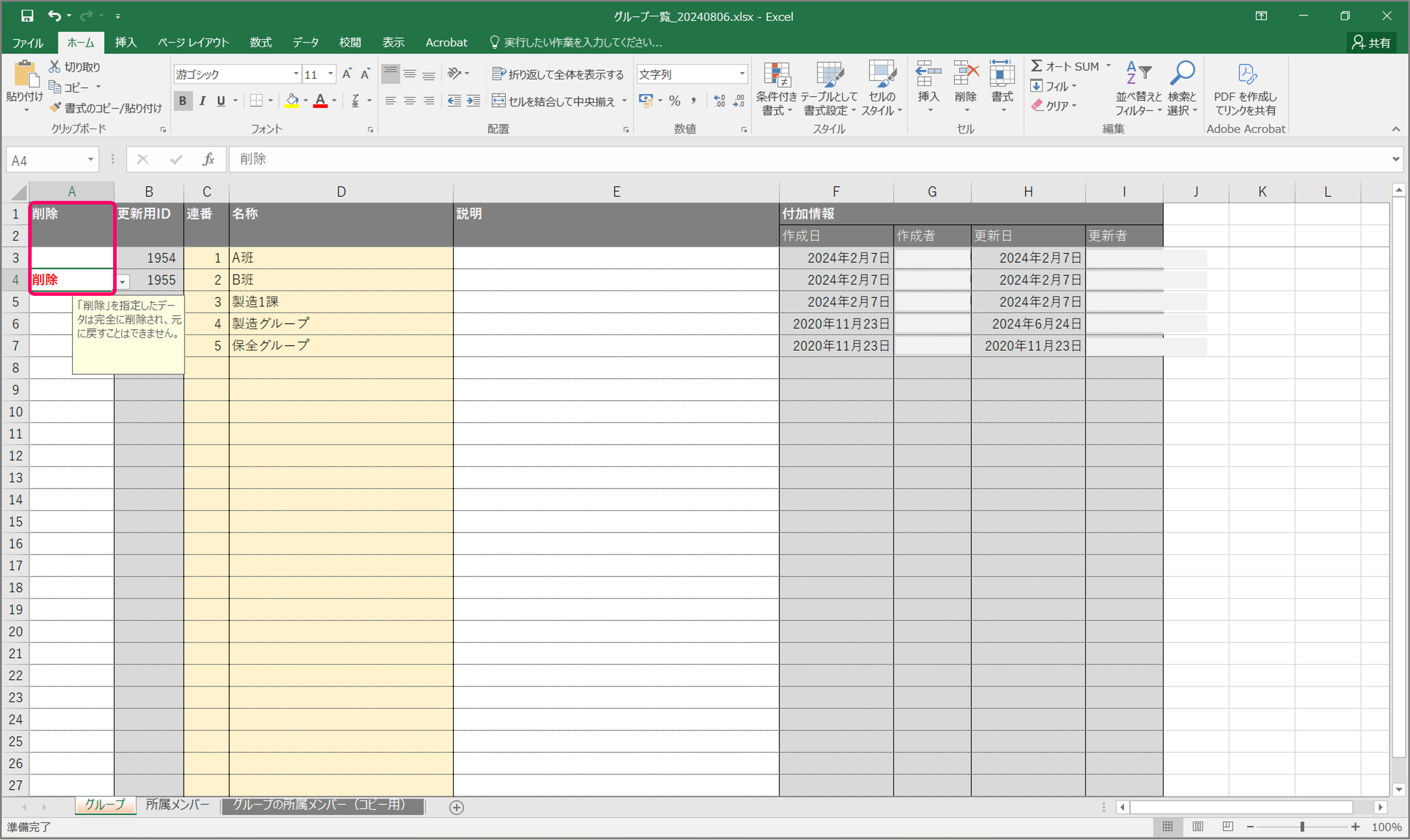This screenshot has width=1410, height=840.
Task: Switch to the 所属メンバー sheet tab
Action: (177, 805)
